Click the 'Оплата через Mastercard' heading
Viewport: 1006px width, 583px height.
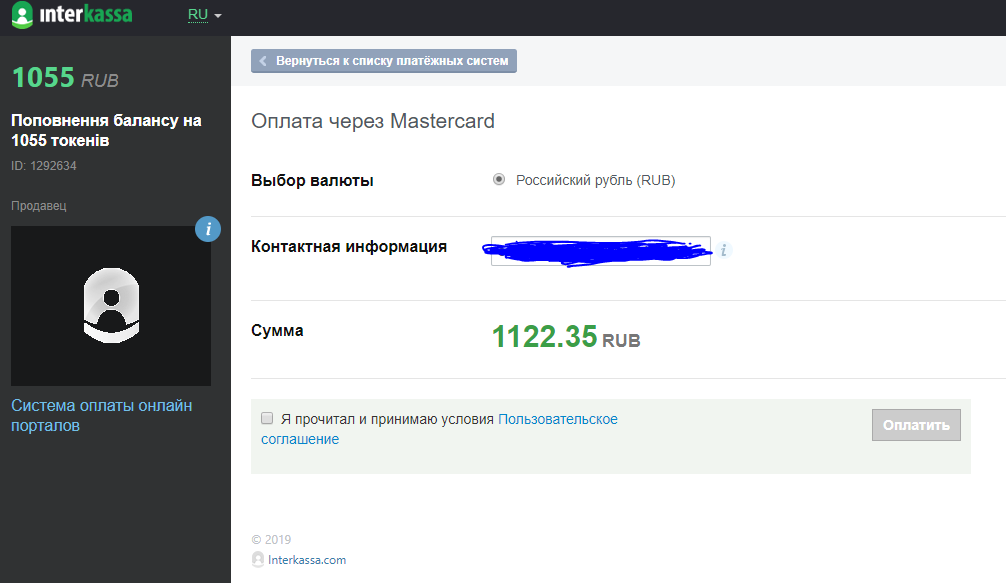373,121
